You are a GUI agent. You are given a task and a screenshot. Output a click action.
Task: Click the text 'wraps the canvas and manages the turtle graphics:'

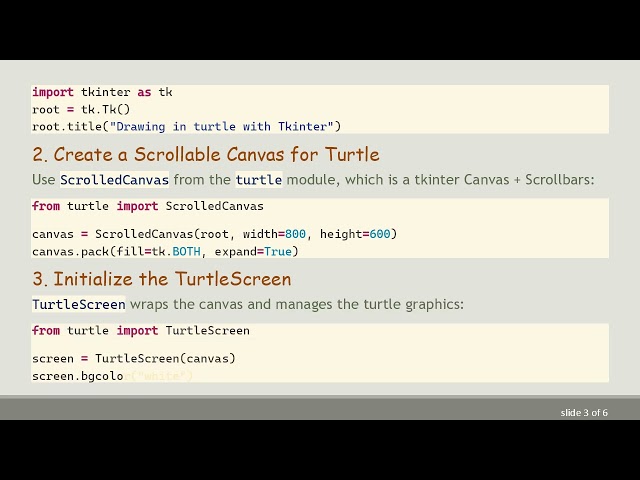coord(297,304)
